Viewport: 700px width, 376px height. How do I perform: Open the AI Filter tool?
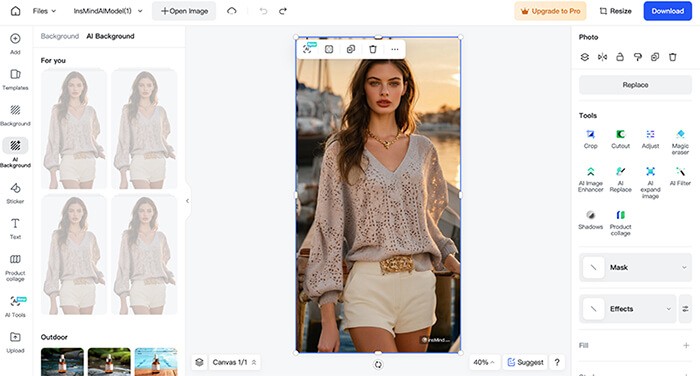(x=680, y=176)
